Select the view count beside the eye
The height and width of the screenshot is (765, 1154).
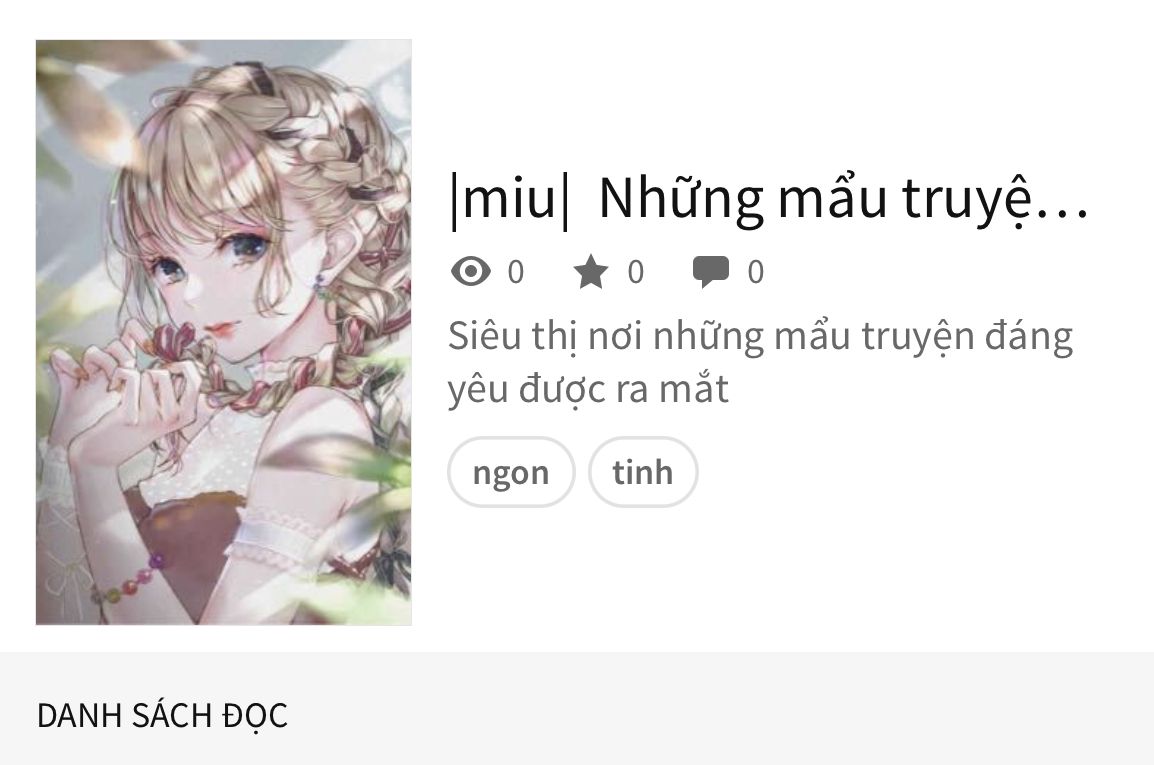click(516, 272)
